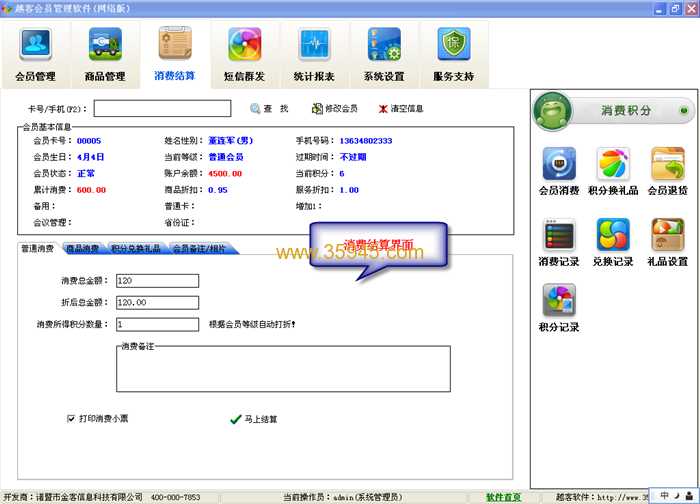The image size is (700, 504).
Task: Click the 马上结算 settle now button
Action: [254, 420]
